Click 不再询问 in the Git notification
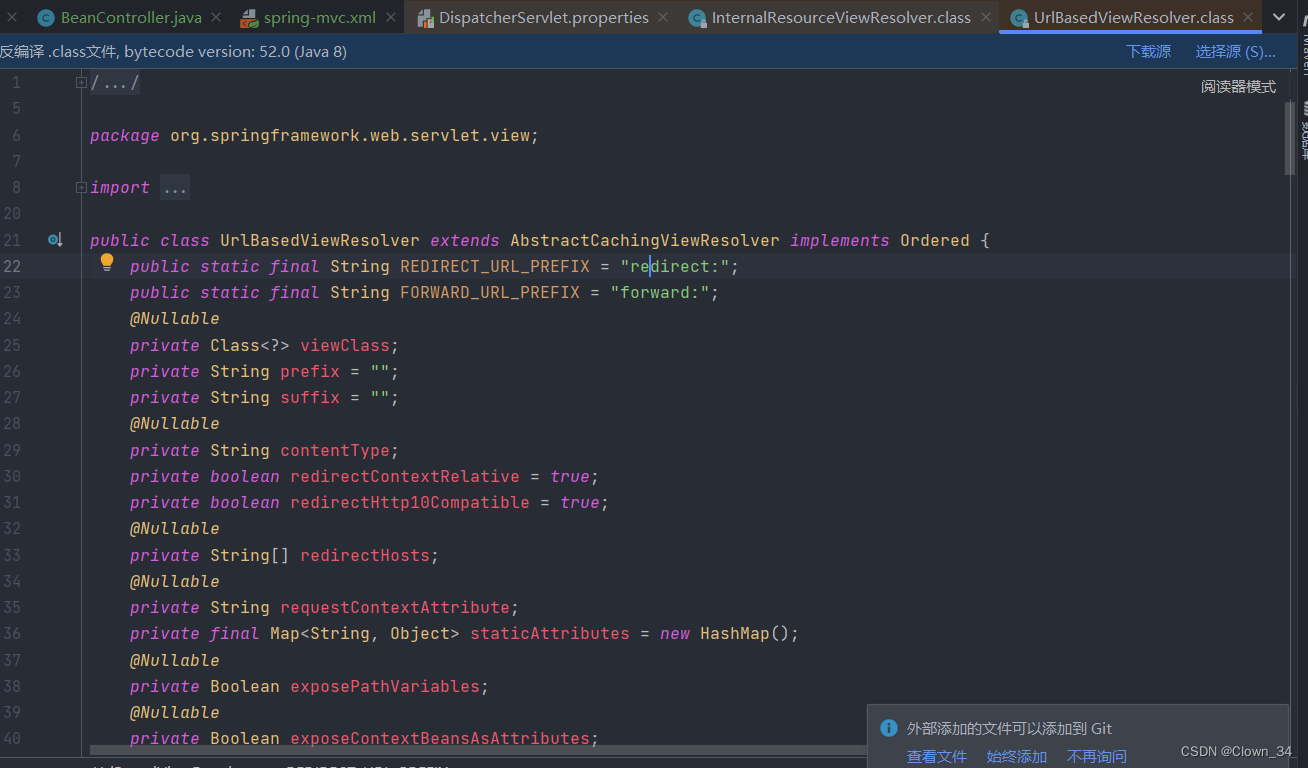This screenshot has height=768, width=1308. click(1097, 757)
